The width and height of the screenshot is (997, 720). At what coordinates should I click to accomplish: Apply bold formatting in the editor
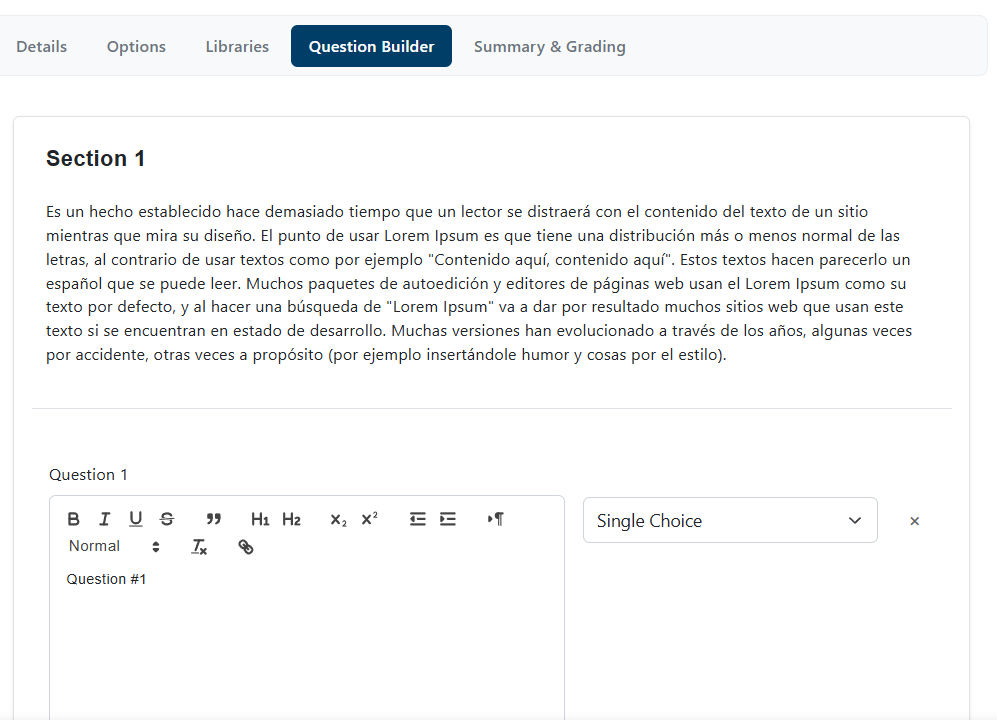tap(74, 519)
